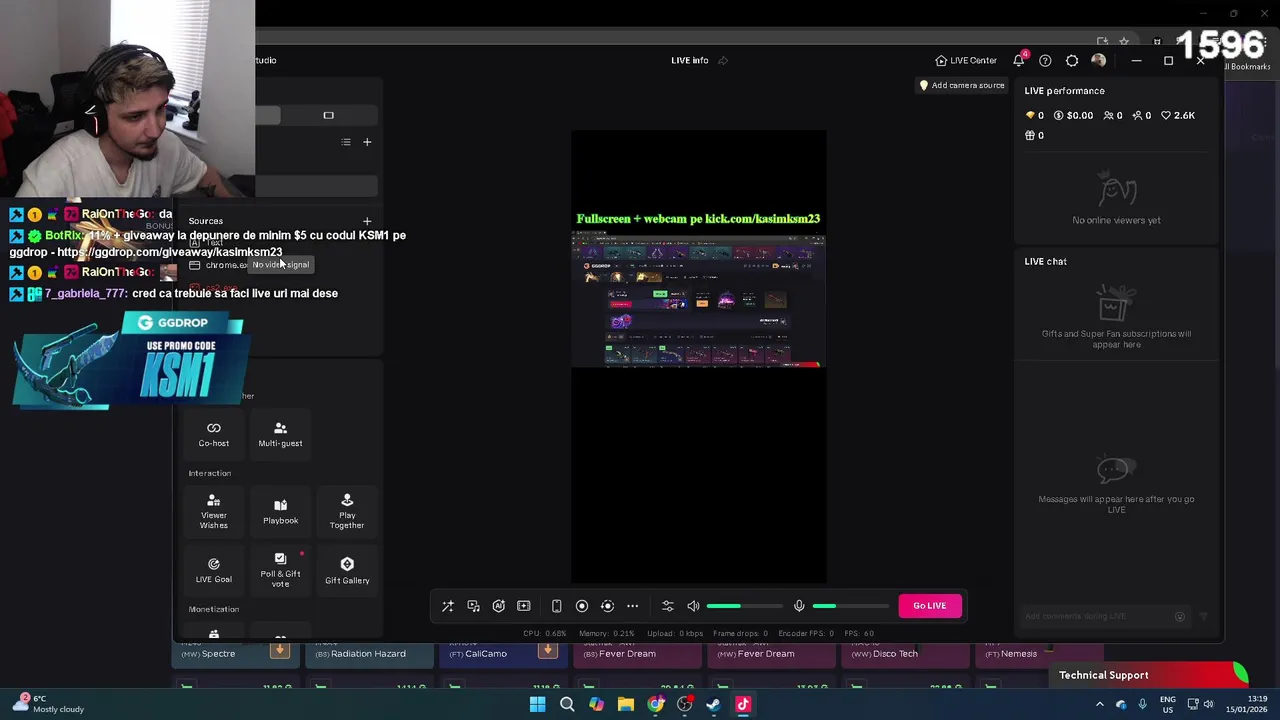
Task: Mute the speaker output
Action: (x=693, y=606)
